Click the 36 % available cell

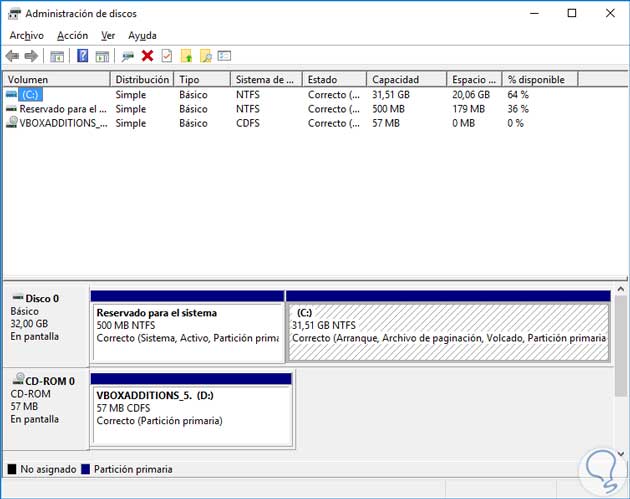click(518, 109)
